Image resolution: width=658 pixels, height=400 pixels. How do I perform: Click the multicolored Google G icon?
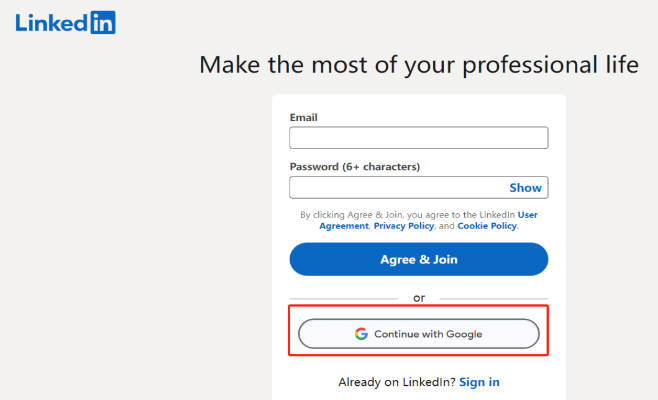point(361,334)
